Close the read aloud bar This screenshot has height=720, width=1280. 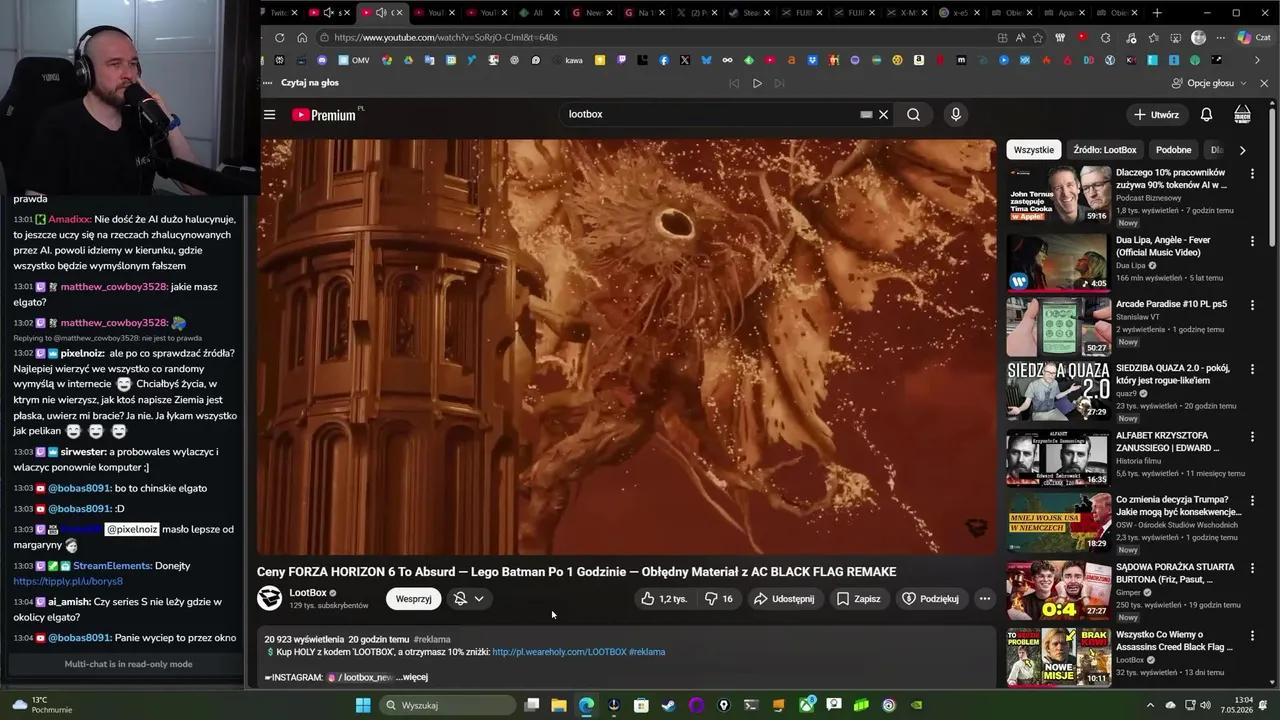1264,83
